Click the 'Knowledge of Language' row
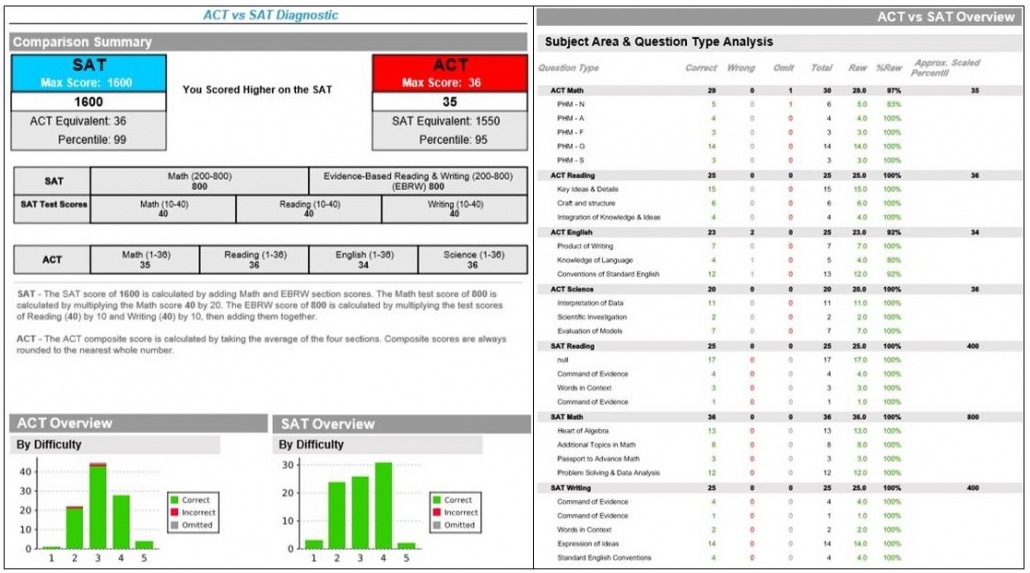Screen dimensions: 1030x573 779,260
